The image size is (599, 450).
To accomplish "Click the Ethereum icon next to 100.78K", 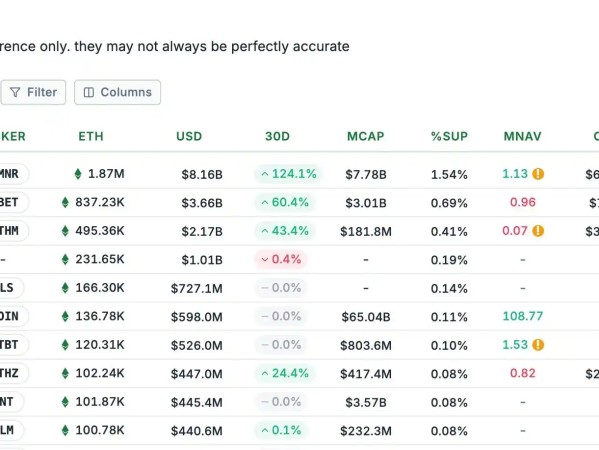I will 65,431.
